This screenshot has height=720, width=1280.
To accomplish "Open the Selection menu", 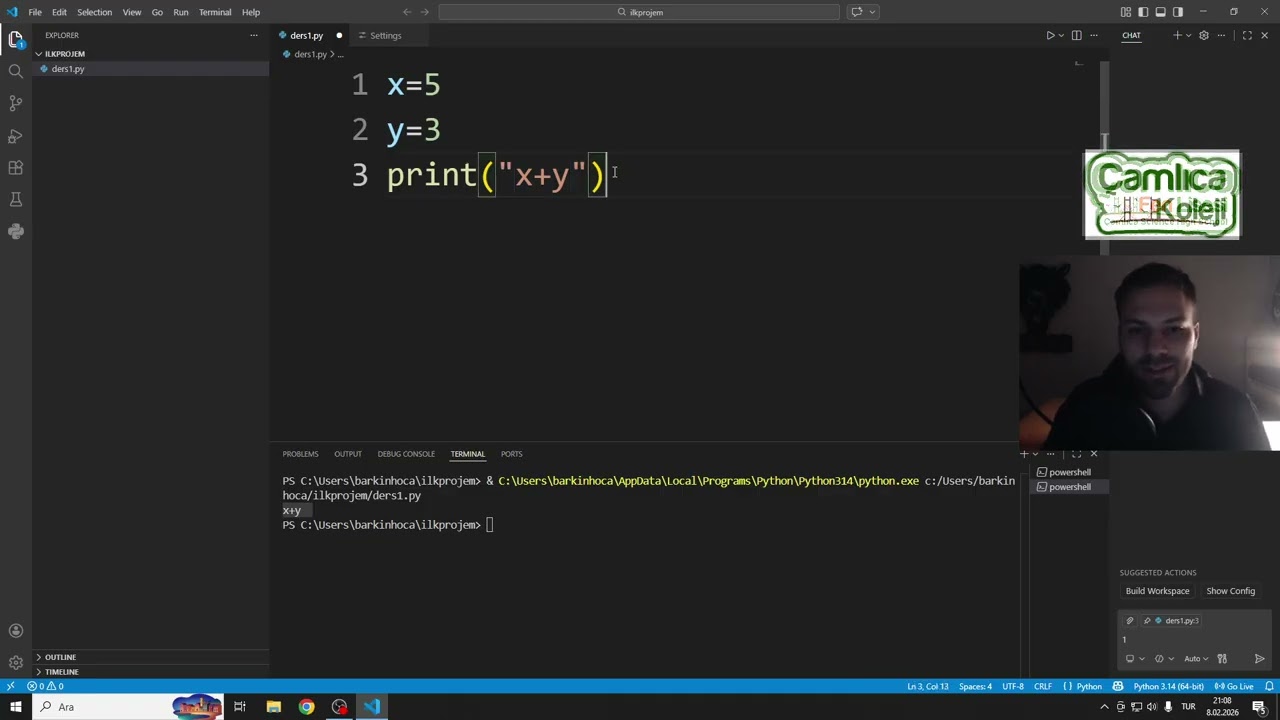I will 94,12.
